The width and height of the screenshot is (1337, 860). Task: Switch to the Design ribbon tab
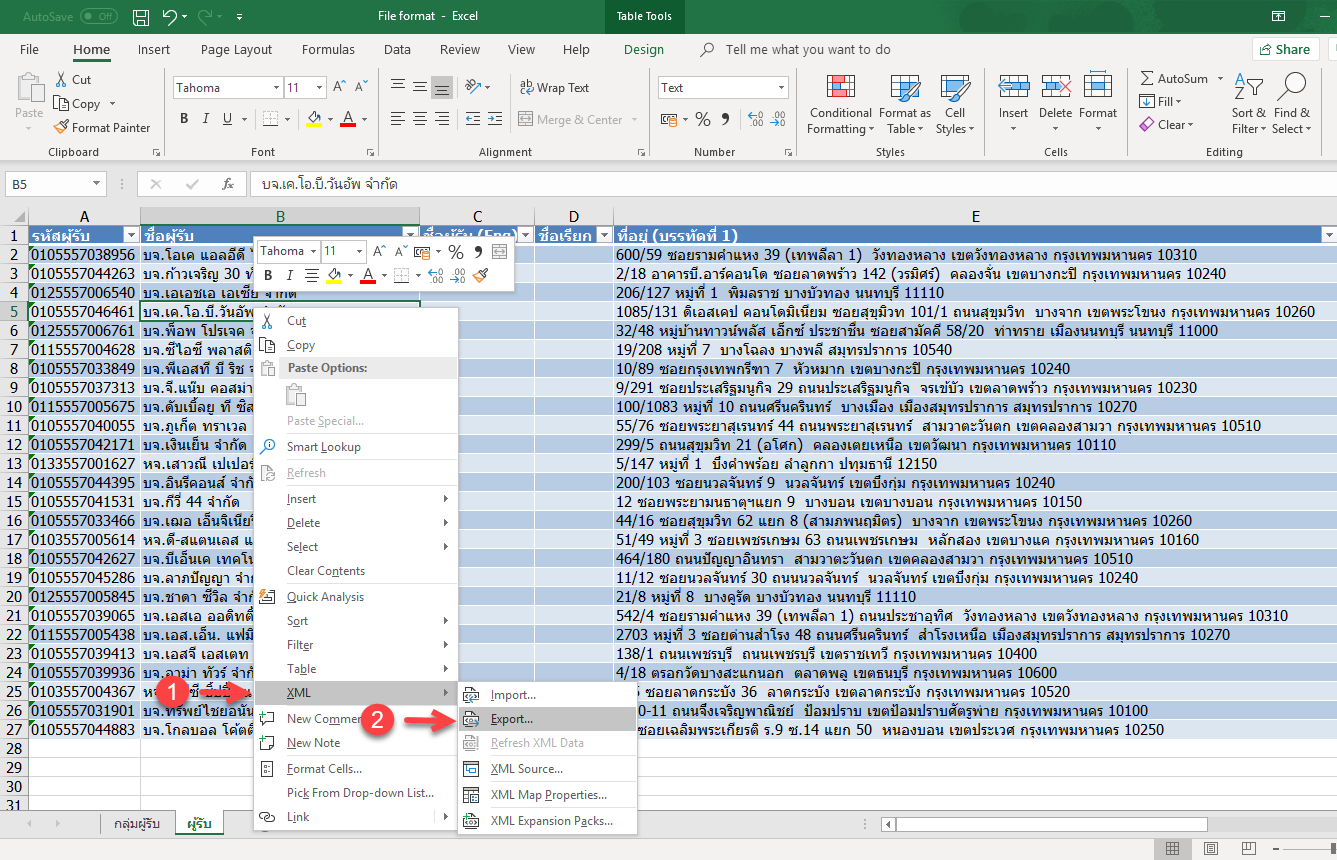pyautogui.click(x=643, y=49)
